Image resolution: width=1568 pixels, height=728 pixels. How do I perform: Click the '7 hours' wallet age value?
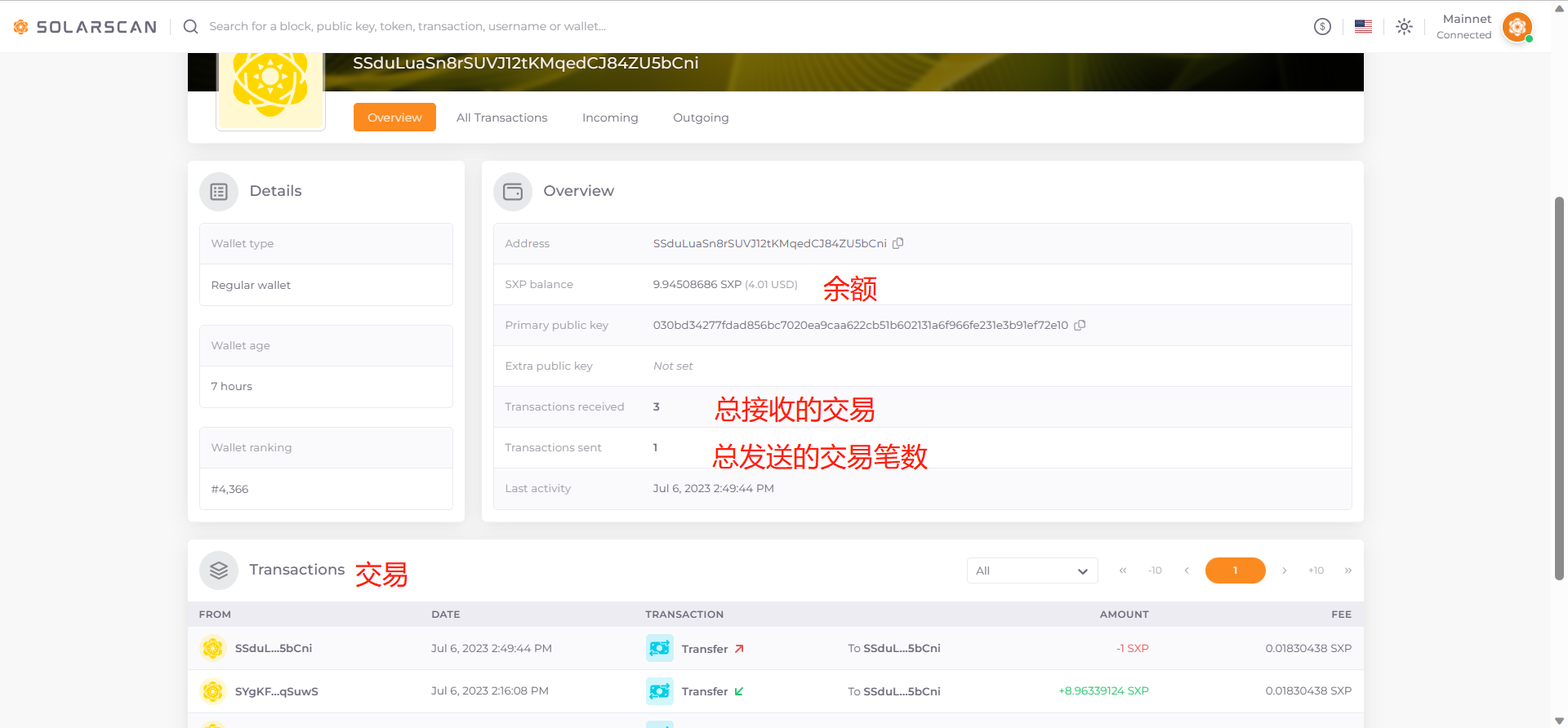[x=231, y=386]
